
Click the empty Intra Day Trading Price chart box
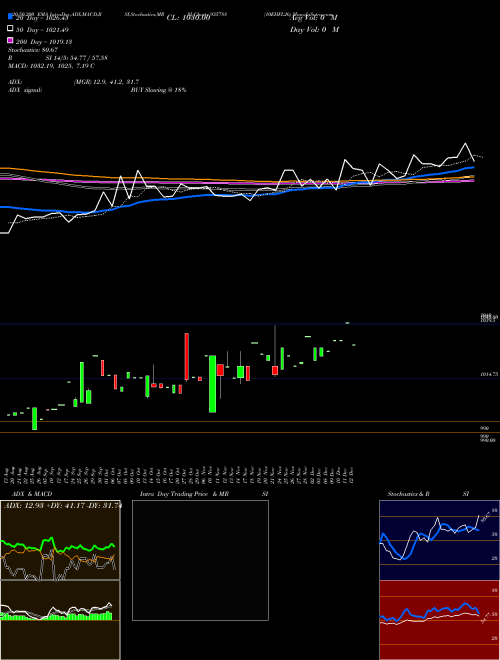click(x=200, y=560)
